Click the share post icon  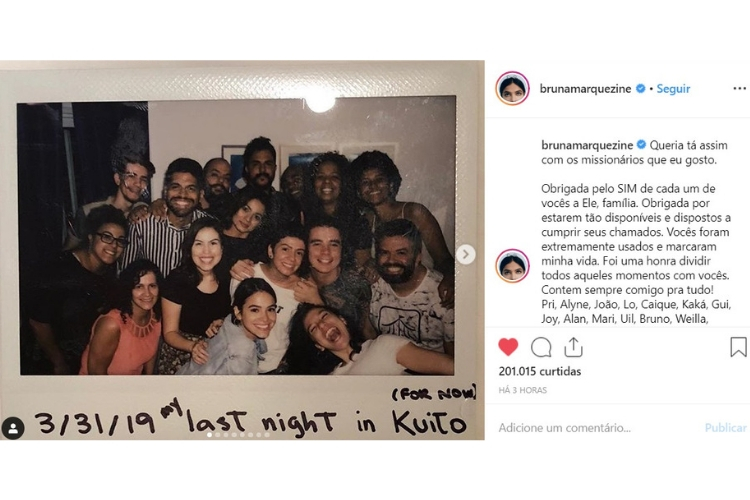point(573,347)
